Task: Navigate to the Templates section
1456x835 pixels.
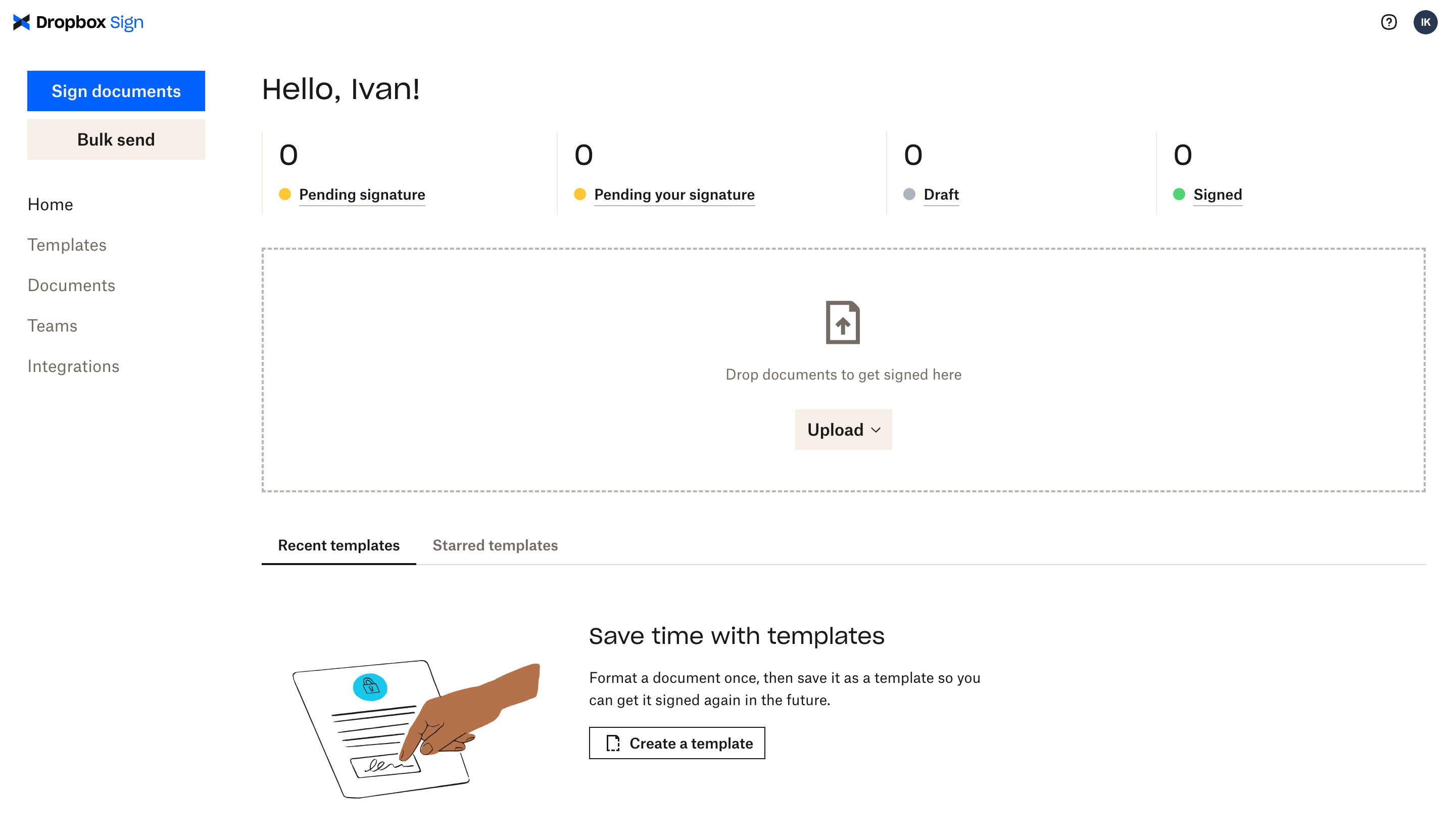Action: click(x=67, y=244)
